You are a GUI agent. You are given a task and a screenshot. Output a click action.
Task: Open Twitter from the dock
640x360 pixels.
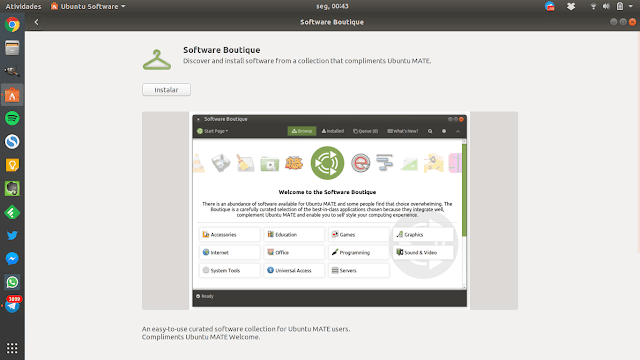[12, 236]
